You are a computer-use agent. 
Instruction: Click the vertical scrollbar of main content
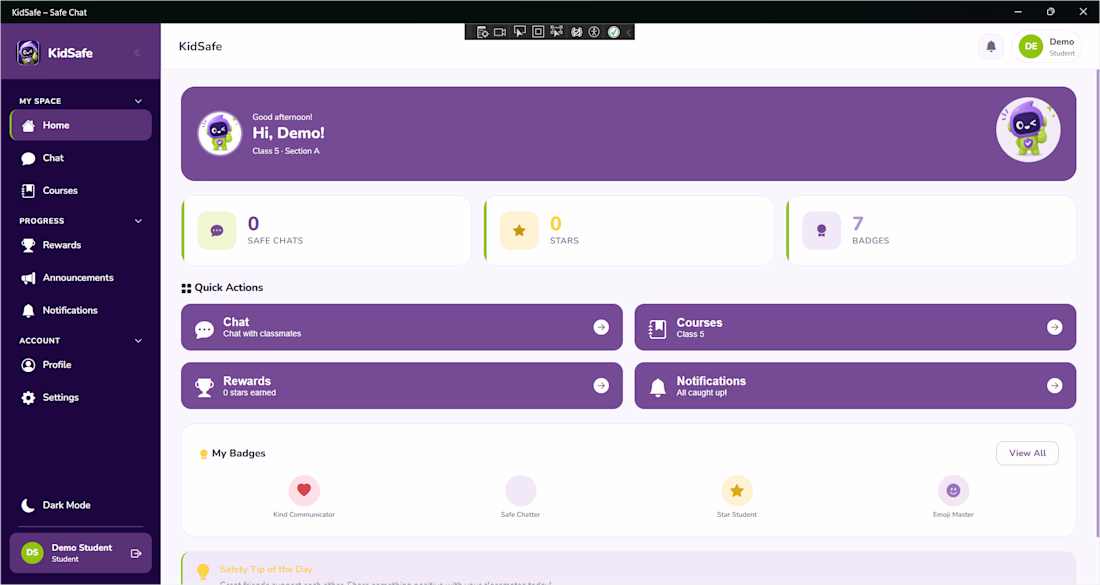[x=1096, y=302]
